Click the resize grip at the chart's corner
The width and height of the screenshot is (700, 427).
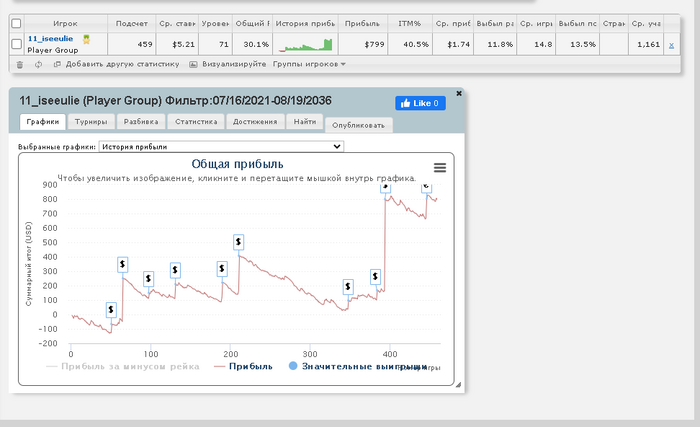pyautogui.click(x=458, y=384)
